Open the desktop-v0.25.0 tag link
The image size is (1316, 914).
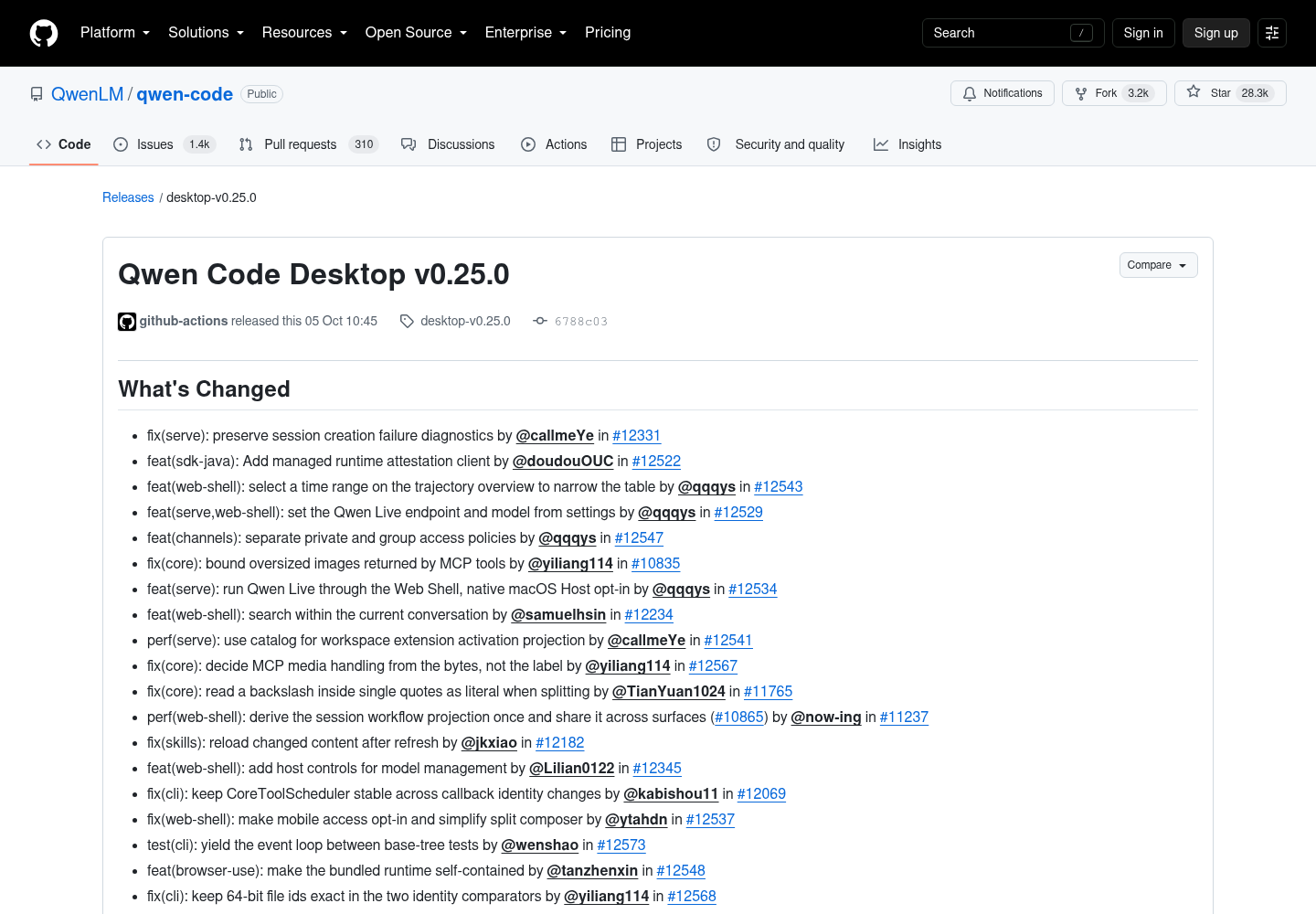[x=465, y=321]
